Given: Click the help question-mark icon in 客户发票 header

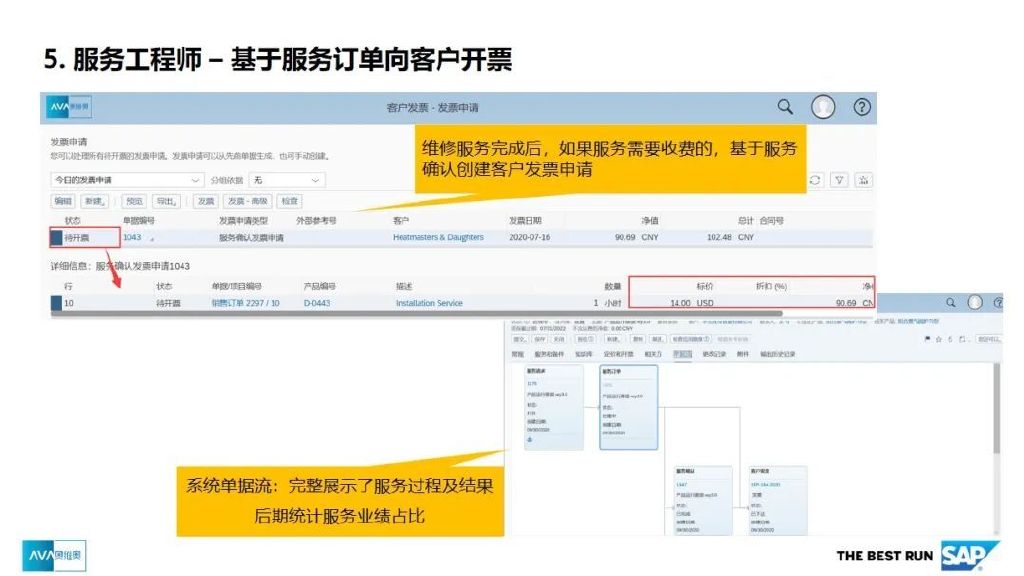Looking at the screenshot, I should click(x=862, y=106).
